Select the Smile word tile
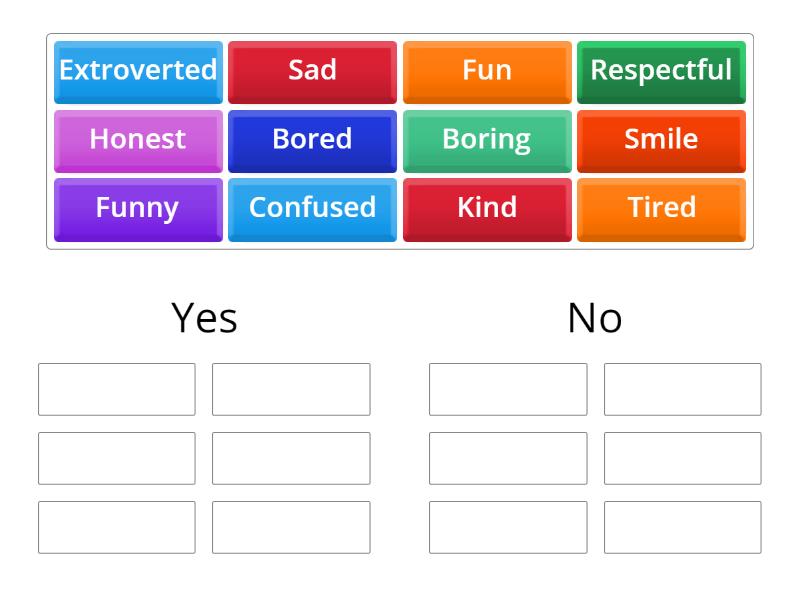 pyautogui.click(x=662, y=140)
